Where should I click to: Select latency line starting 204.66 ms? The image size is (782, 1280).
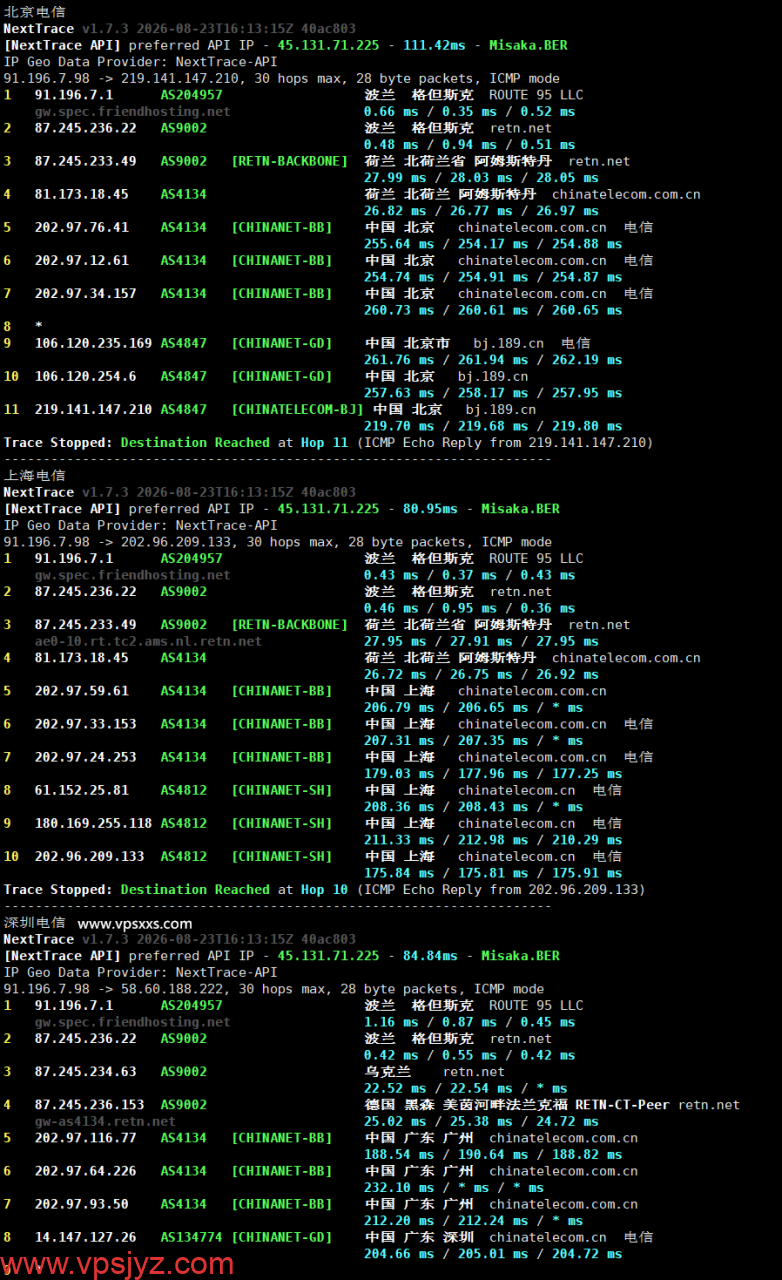click(x=494, y=1254)
